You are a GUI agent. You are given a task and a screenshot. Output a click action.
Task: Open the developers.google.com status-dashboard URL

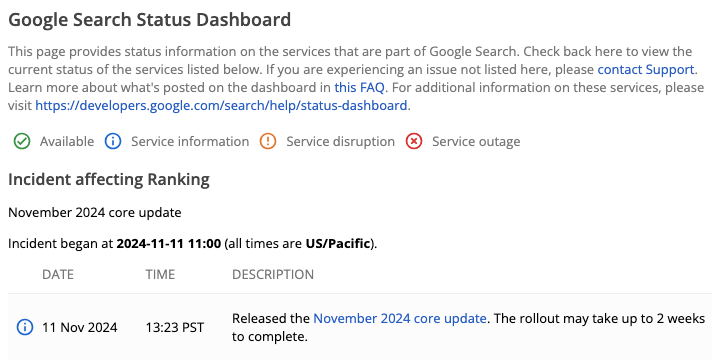pos(221,106)
